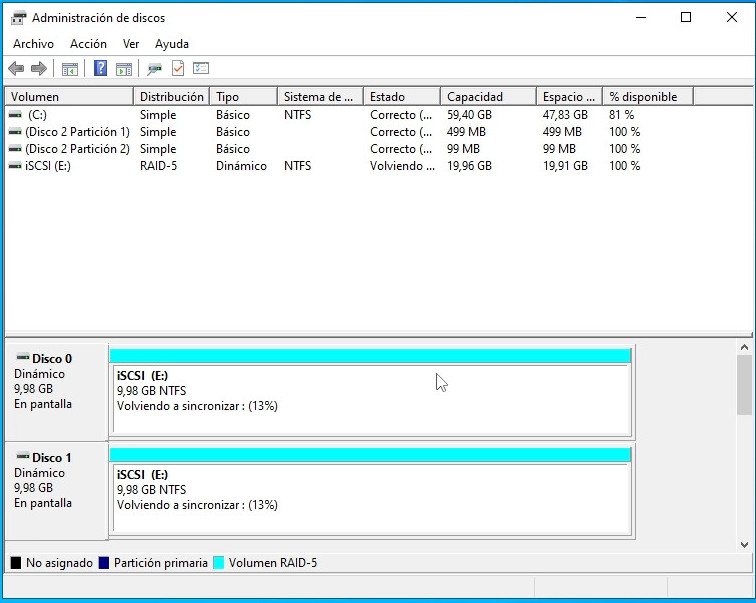This screenshot has width=756, height=603.
Task: Open the Ver menu
Action: [x=131, y=44]
